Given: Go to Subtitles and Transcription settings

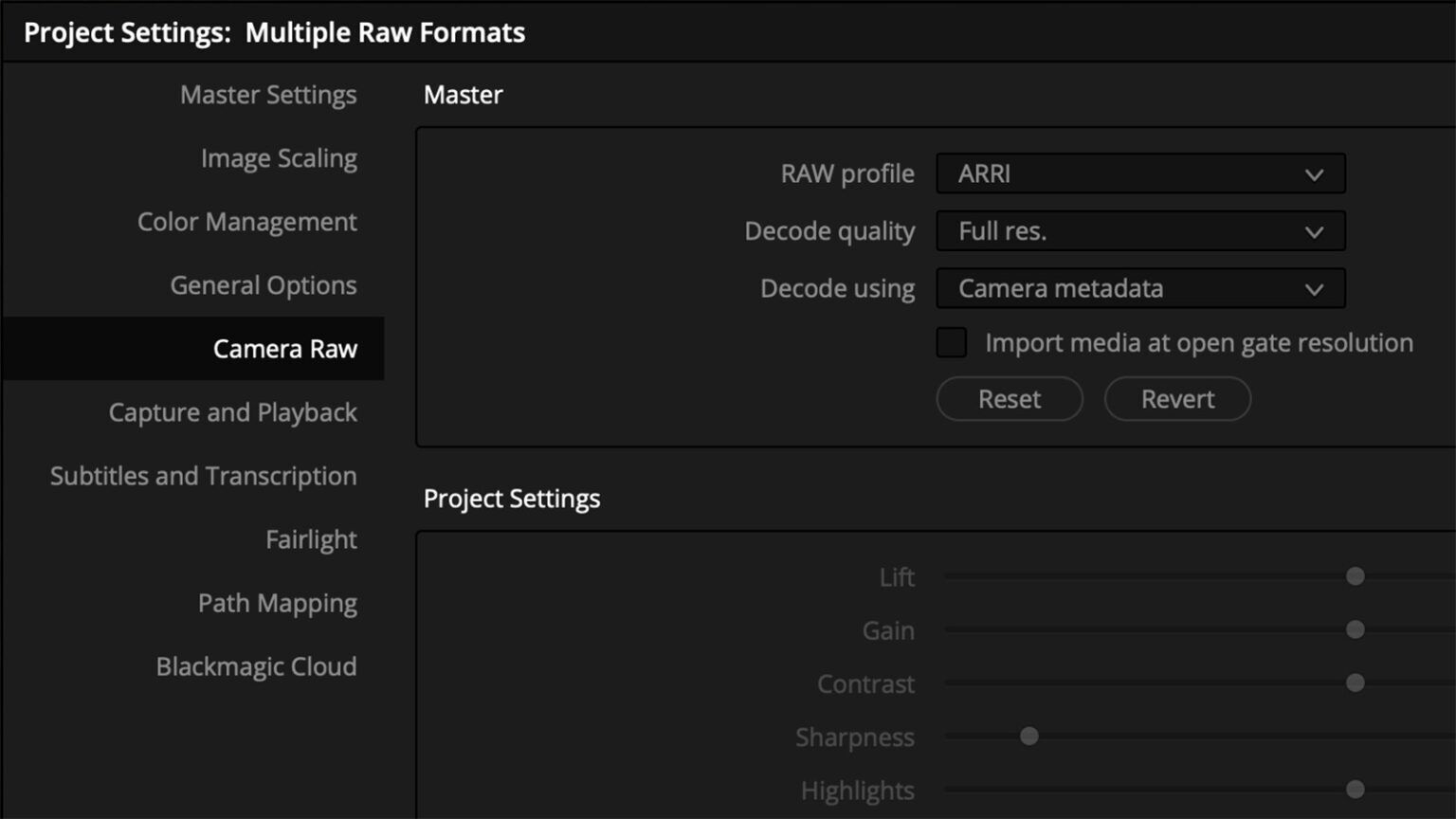Looking at the screenshot, I should pos(204,476).
